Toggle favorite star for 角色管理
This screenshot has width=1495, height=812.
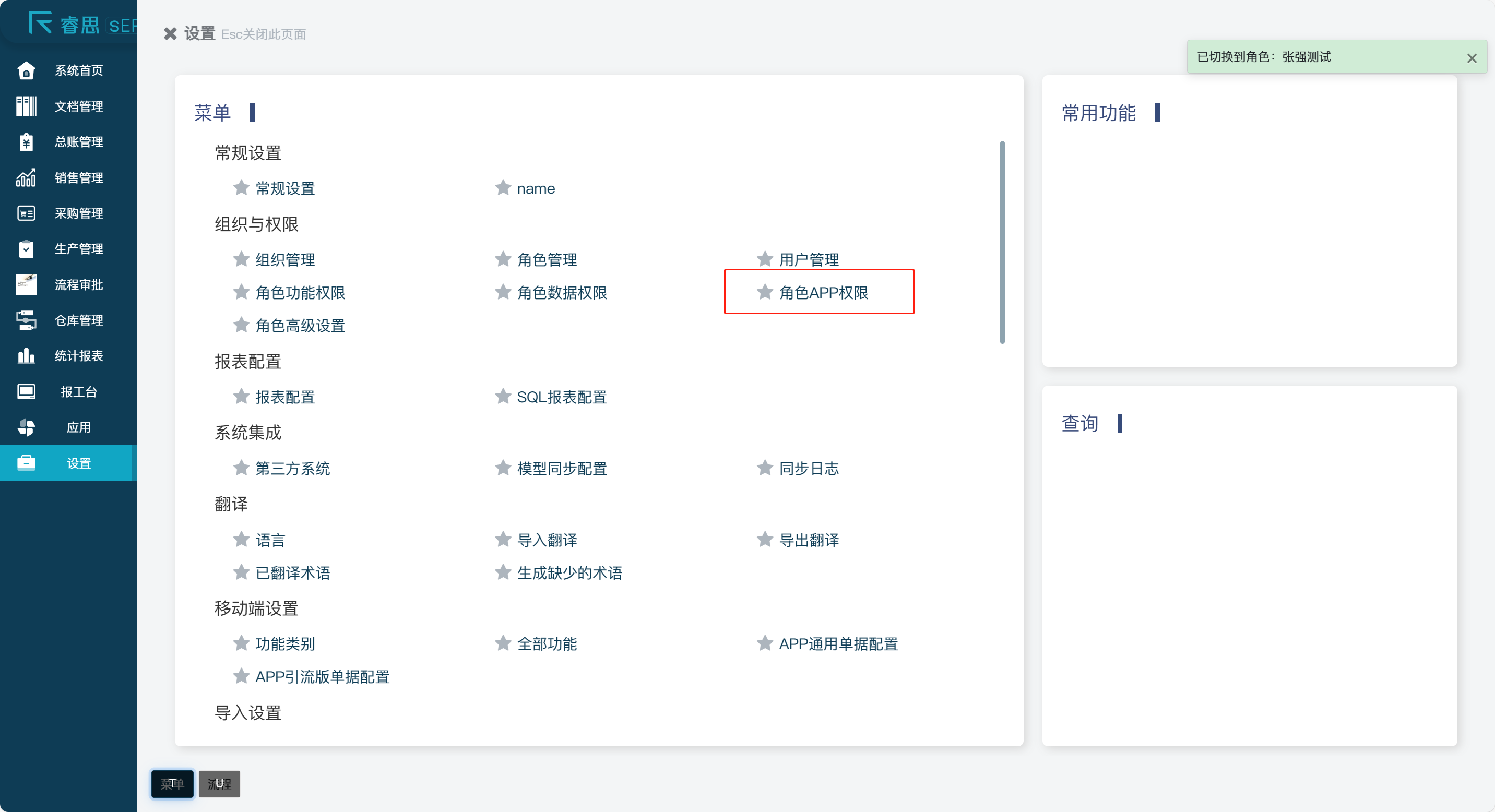coord(503,259)
